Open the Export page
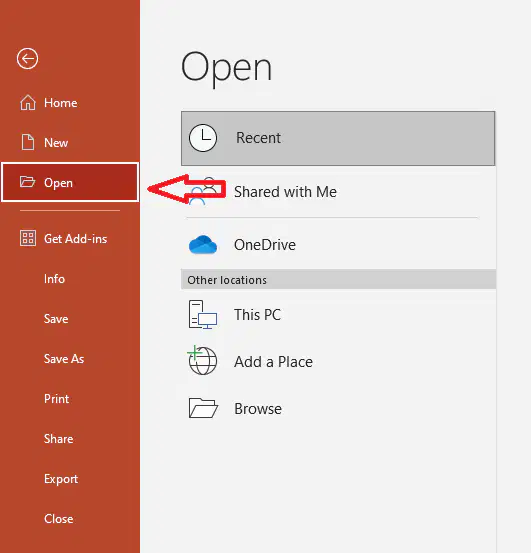Image resolution: width=531 pixels, height=553 pixels. coord(61,479)
